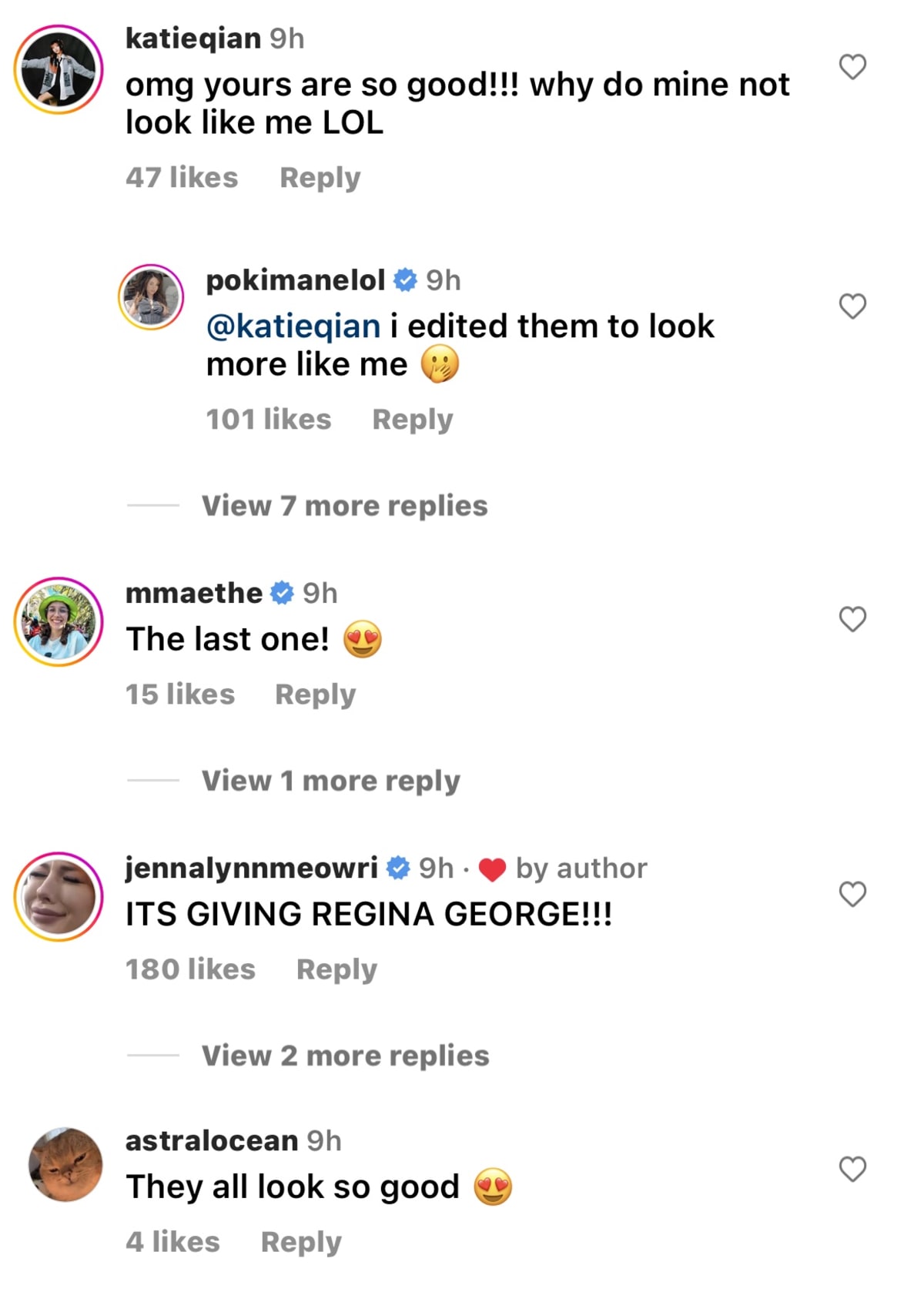Click the like heart on astralocean's comment

pyautogui.click(x=852, y=1169)
